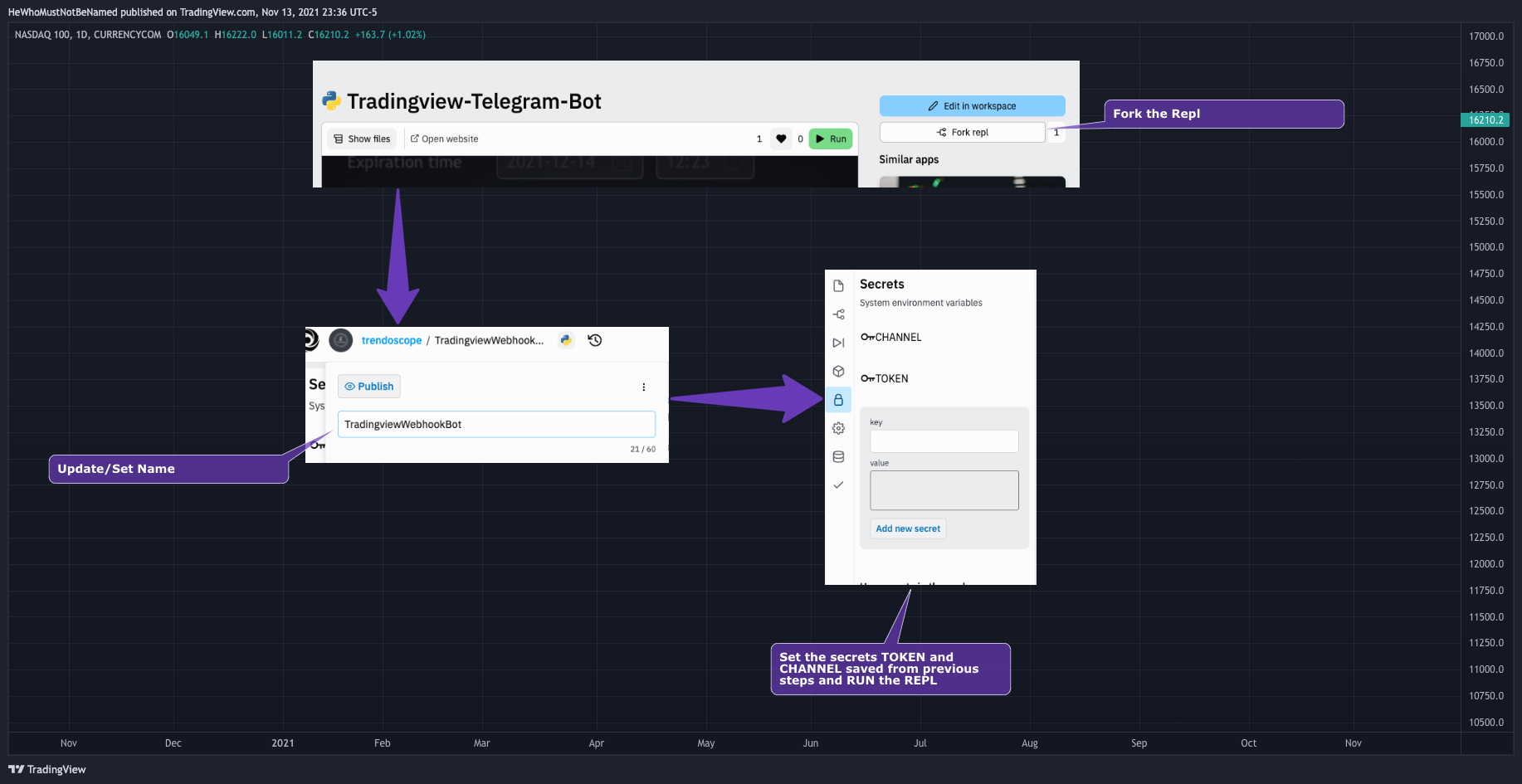Open the Version control icon in the sidebar

[x=839, y=314]
